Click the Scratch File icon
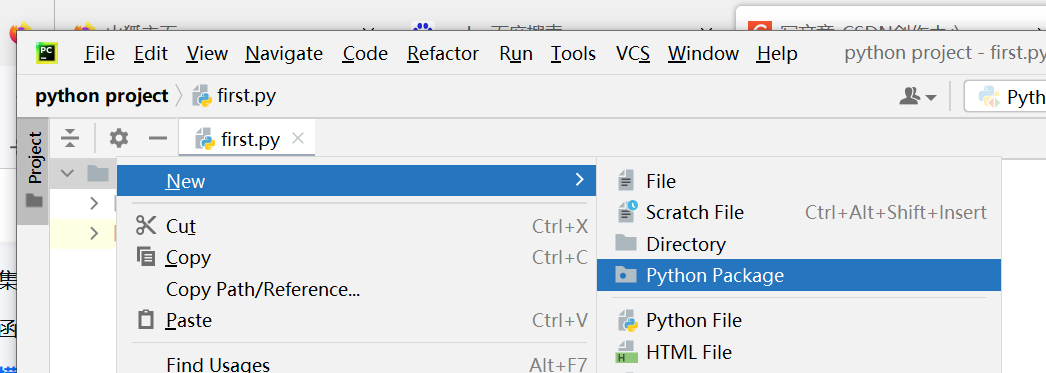The width and height of the screenshot is (1046, 373). coord(626,212)
